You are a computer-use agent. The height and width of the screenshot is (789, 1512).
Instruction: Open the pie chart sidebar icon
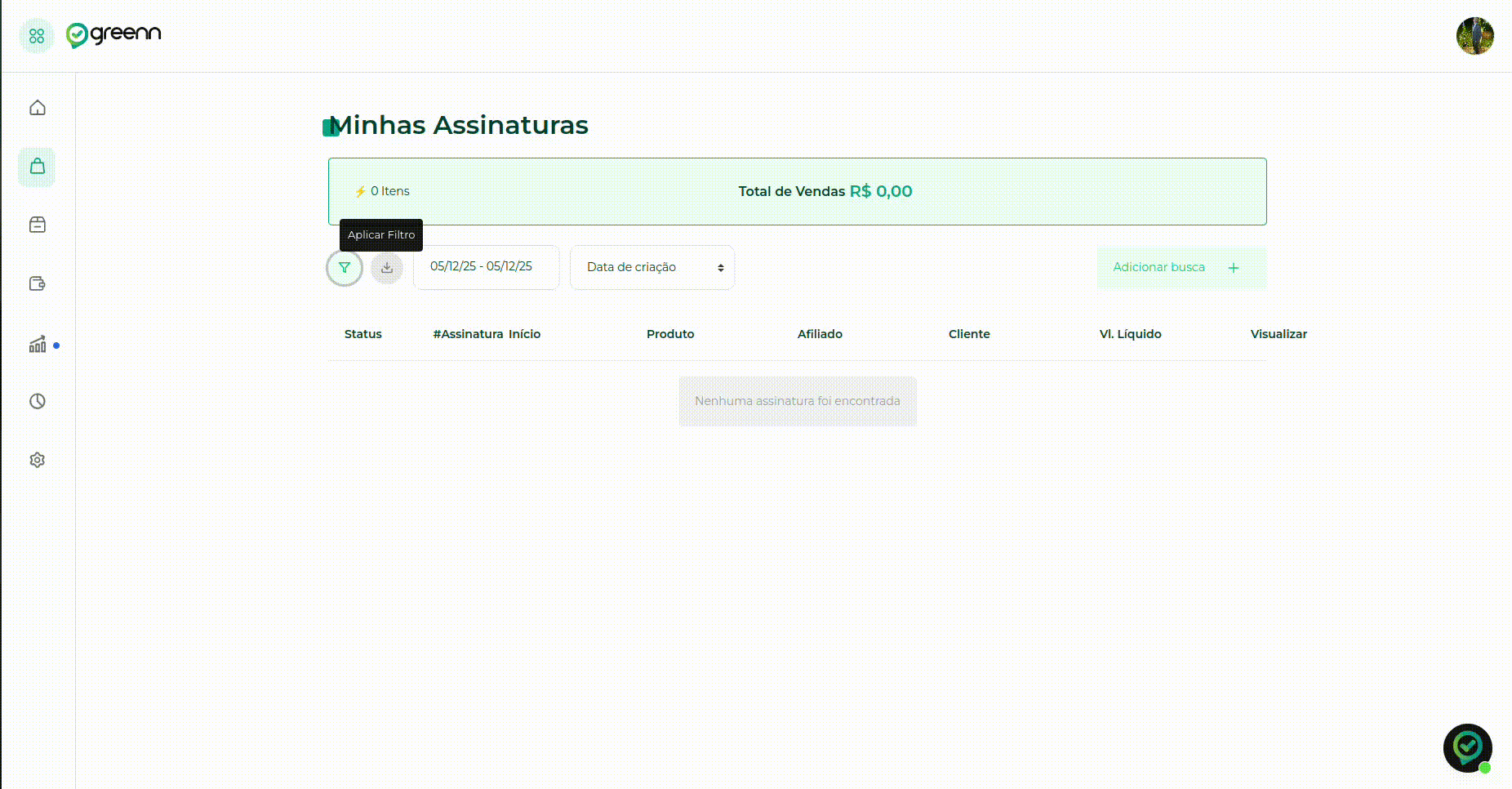click(38, 401)
